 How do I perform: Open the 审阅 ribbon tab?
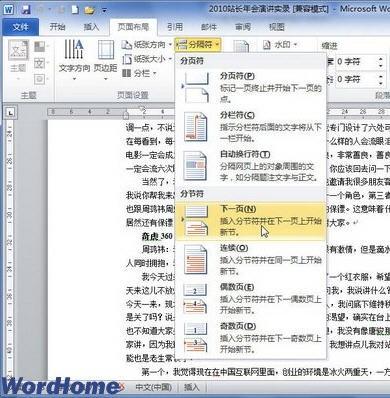(x=243, y=27)
